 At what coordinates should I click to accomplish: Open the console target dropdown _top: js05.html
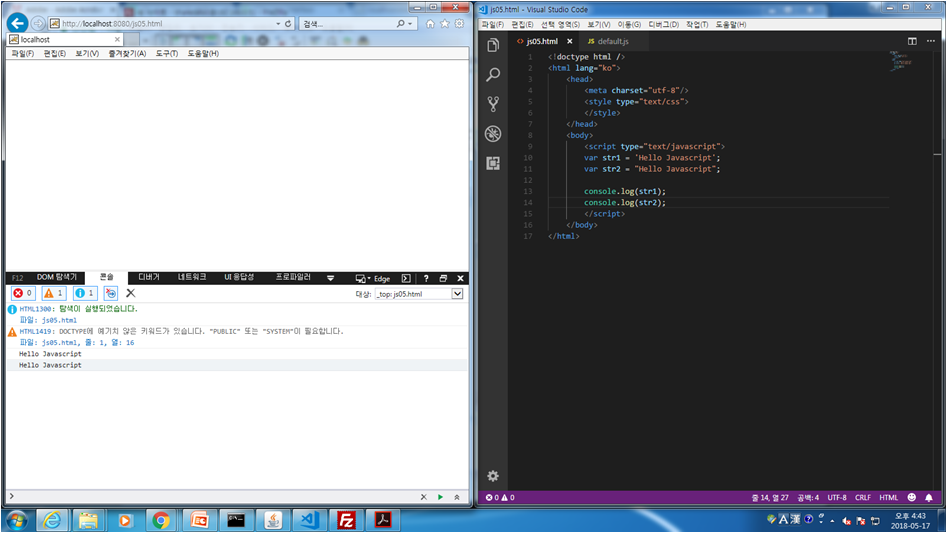[419, 294]
